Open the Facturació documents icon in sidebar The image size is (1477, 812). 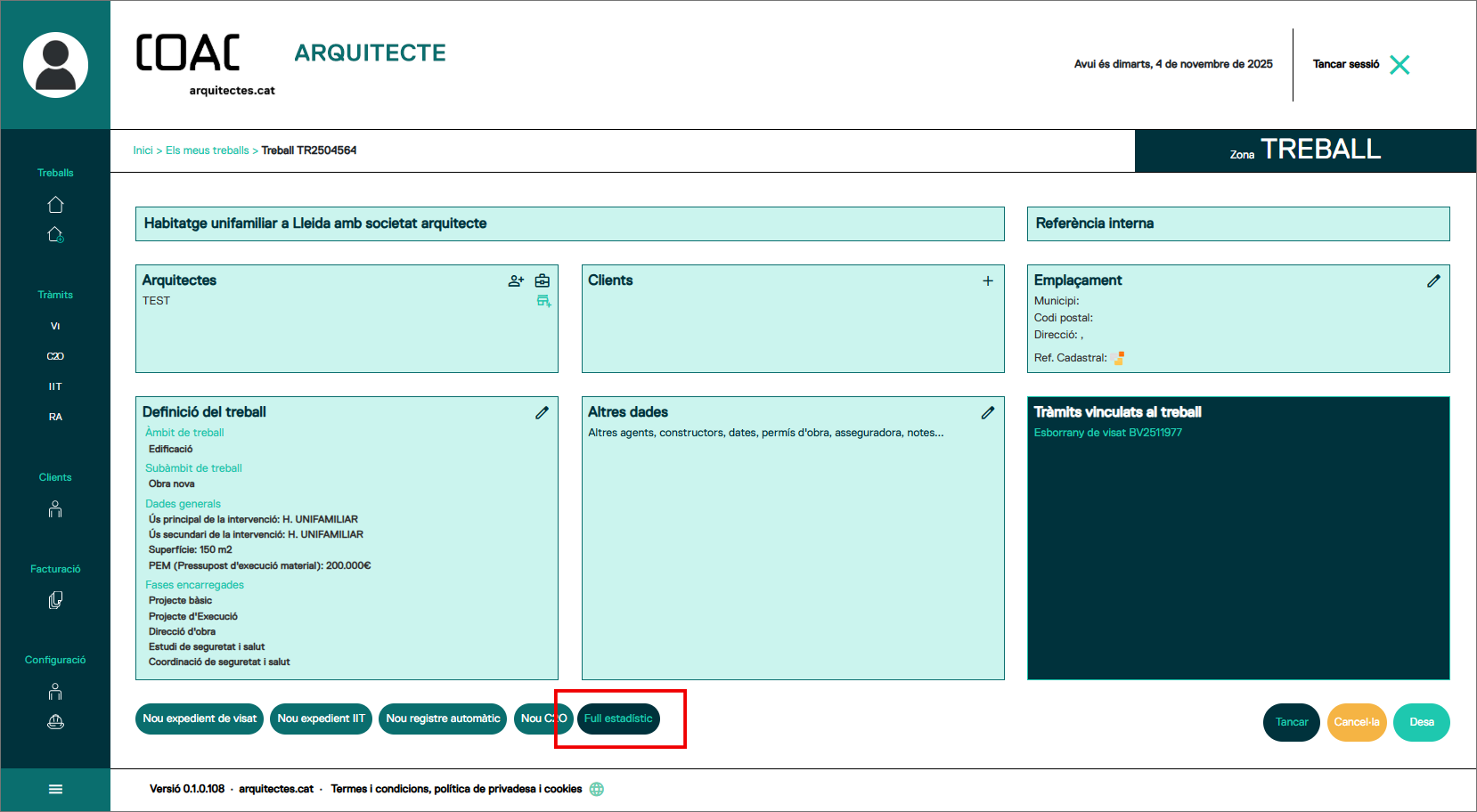55,601
